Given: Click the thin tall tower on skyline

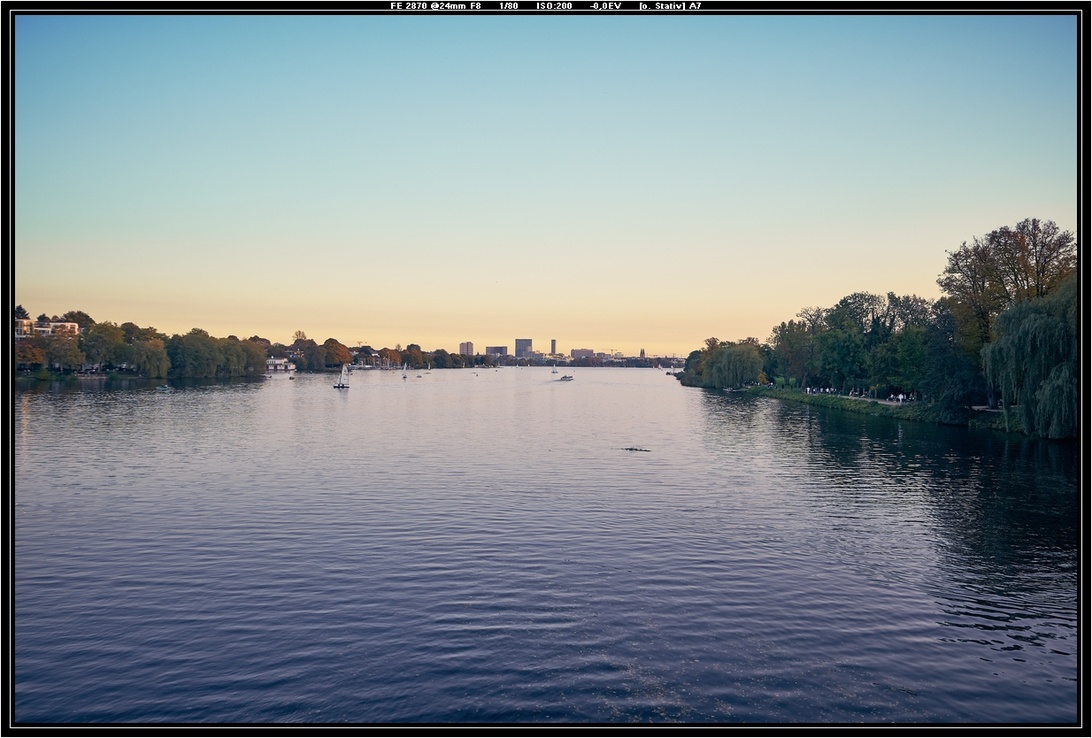Looking at the screenshot, I should 553,346.
